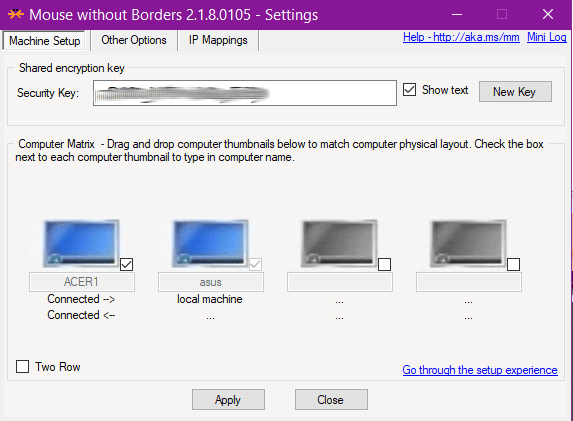The width and height of the screenshot is (573, 421).
Task: Check the box beside fourth computer thumbnail
Action: [x=513, y=264]
